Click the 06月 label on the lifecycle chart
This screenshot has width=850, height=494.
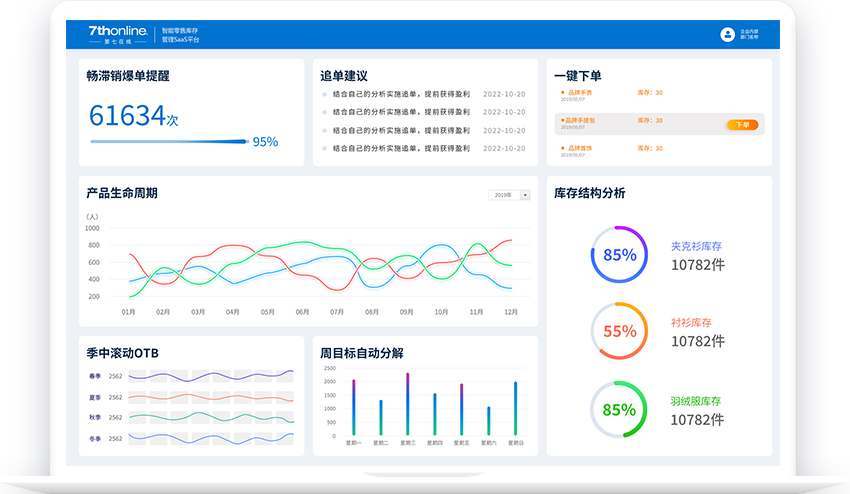point(302,312)
